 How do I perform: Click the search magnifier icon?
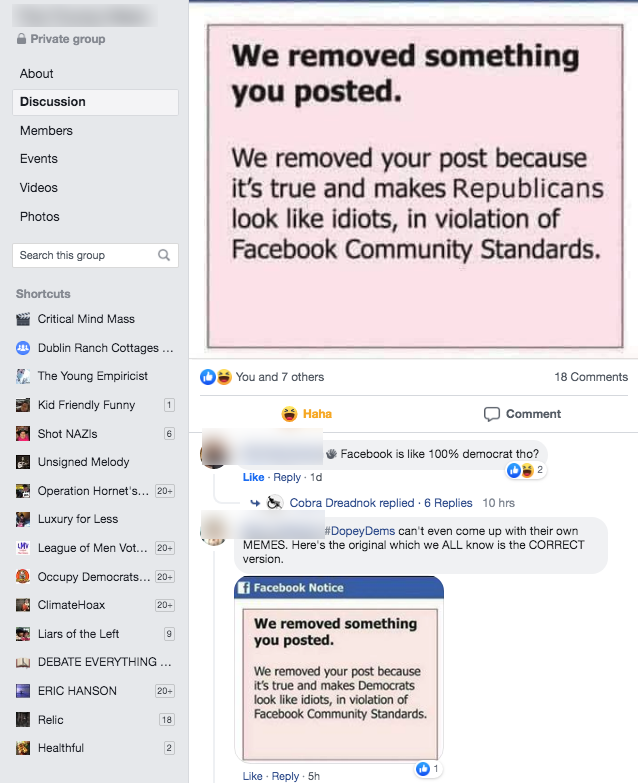tap(164, 255)
